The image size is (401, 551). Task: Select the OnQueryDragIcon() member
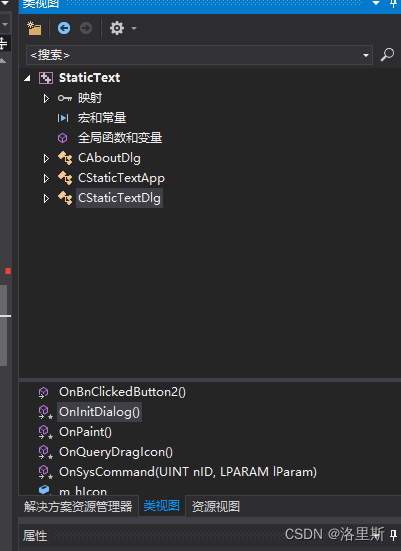pos(116,452)
